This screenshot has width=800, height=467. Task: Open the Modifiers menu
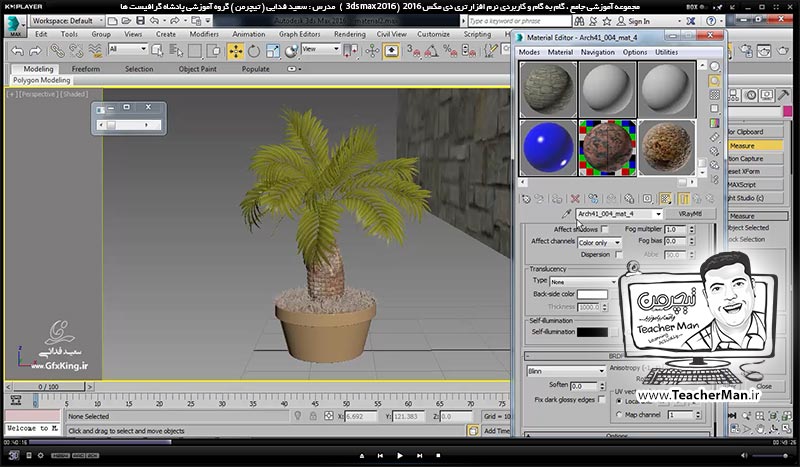tap(204, 34)
